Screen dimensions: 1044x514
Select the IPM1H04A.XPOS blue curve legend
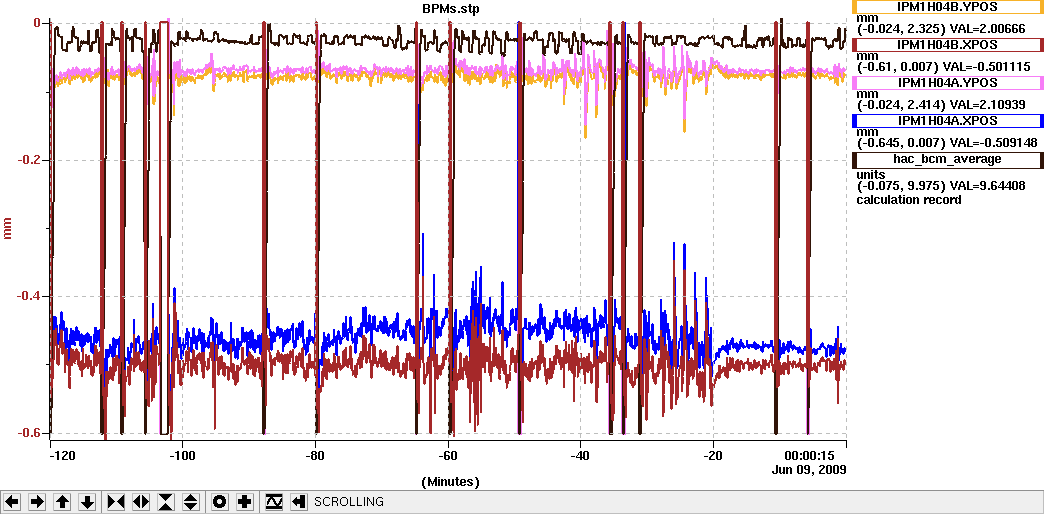[x=947, y=121]
